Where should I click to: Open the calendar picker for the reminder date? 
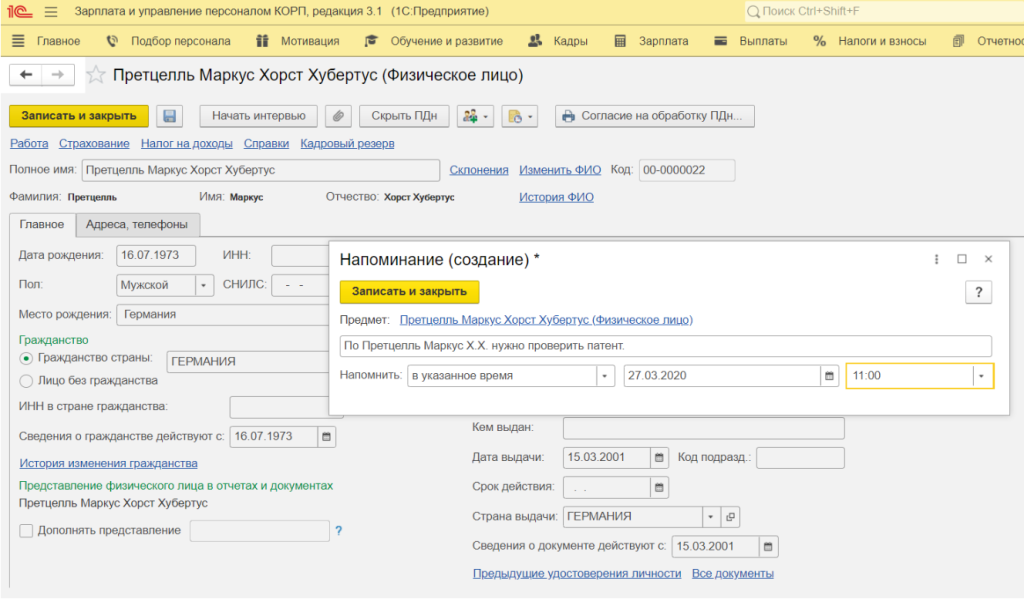(x=829, y=376)
